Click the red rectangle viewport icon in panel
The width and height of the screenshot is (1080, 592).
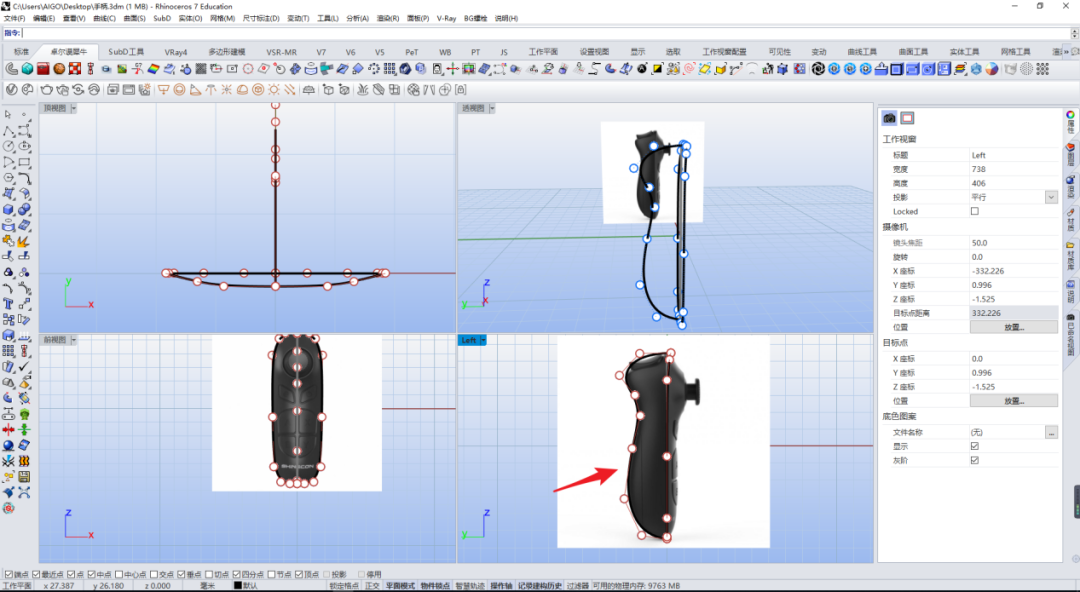pyautogui.click(x=907, y=118)
